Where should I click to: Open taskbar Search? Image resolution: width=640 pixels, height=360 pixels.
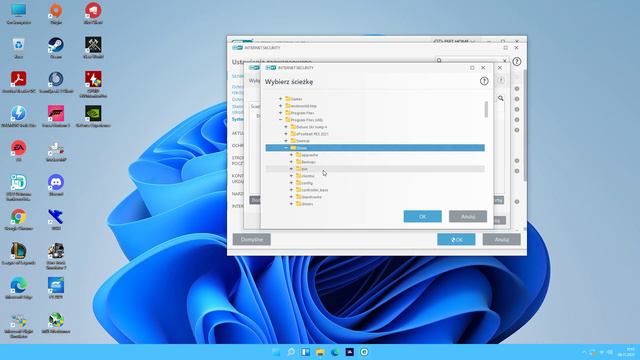pos(291,352)
